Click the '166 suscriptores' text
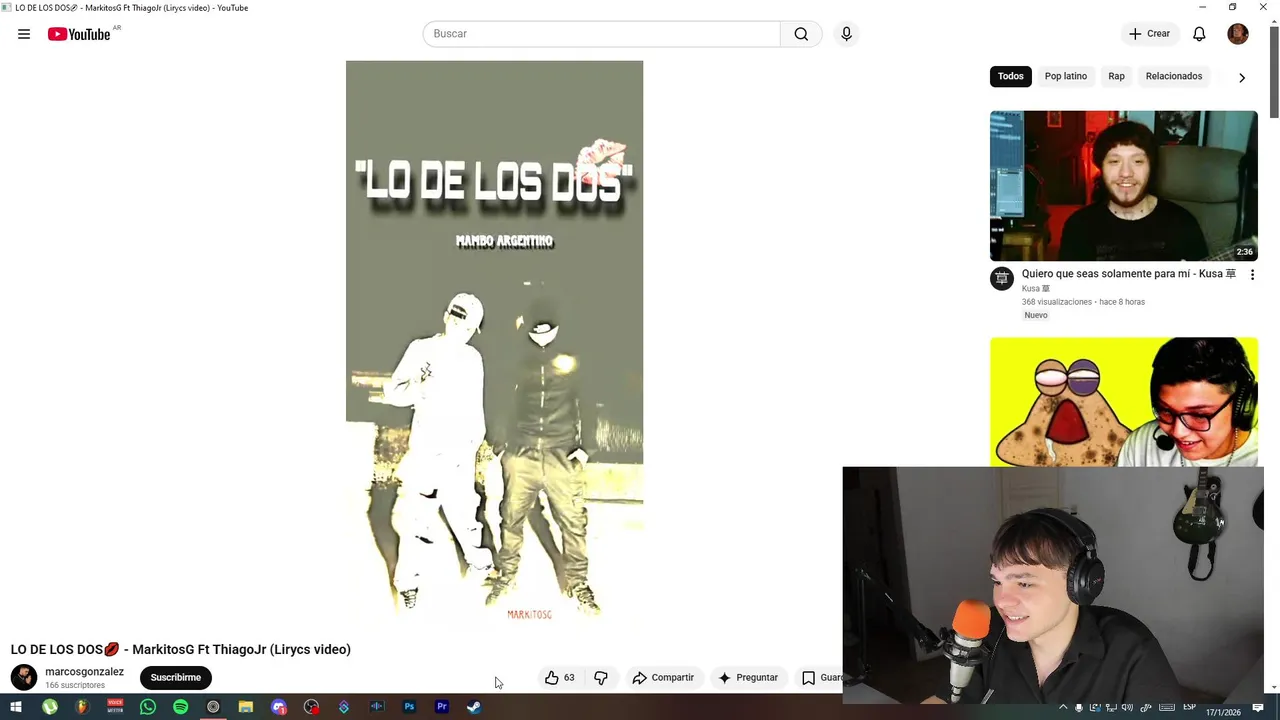Screen dimensions: 1280x720 75,685
